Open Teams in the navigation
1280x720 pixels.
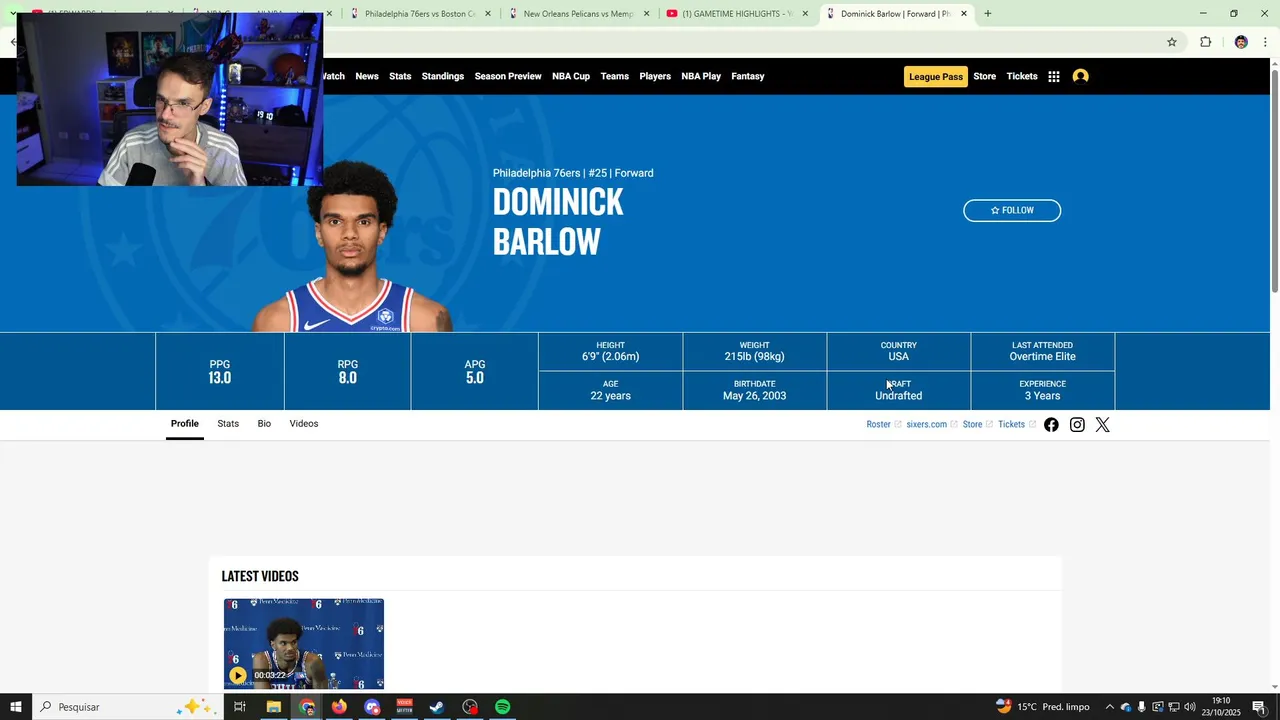[x=615, y=76]
